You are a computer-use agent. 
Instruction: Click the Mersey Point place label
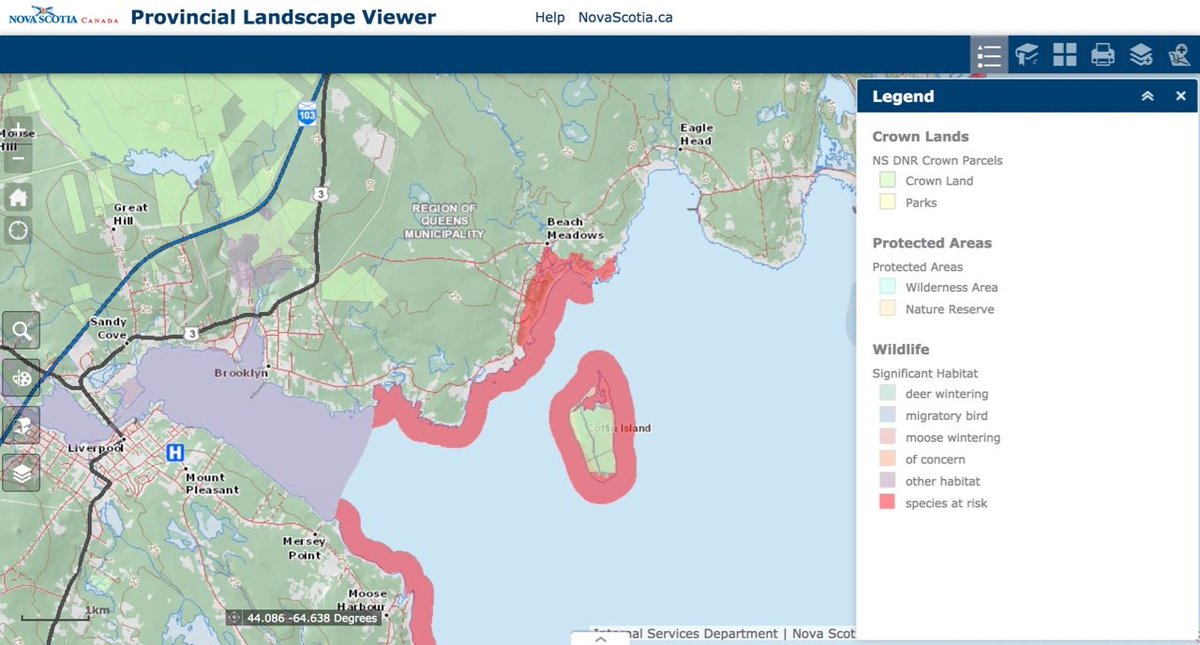pyautogui.click(x=304, y=548)
